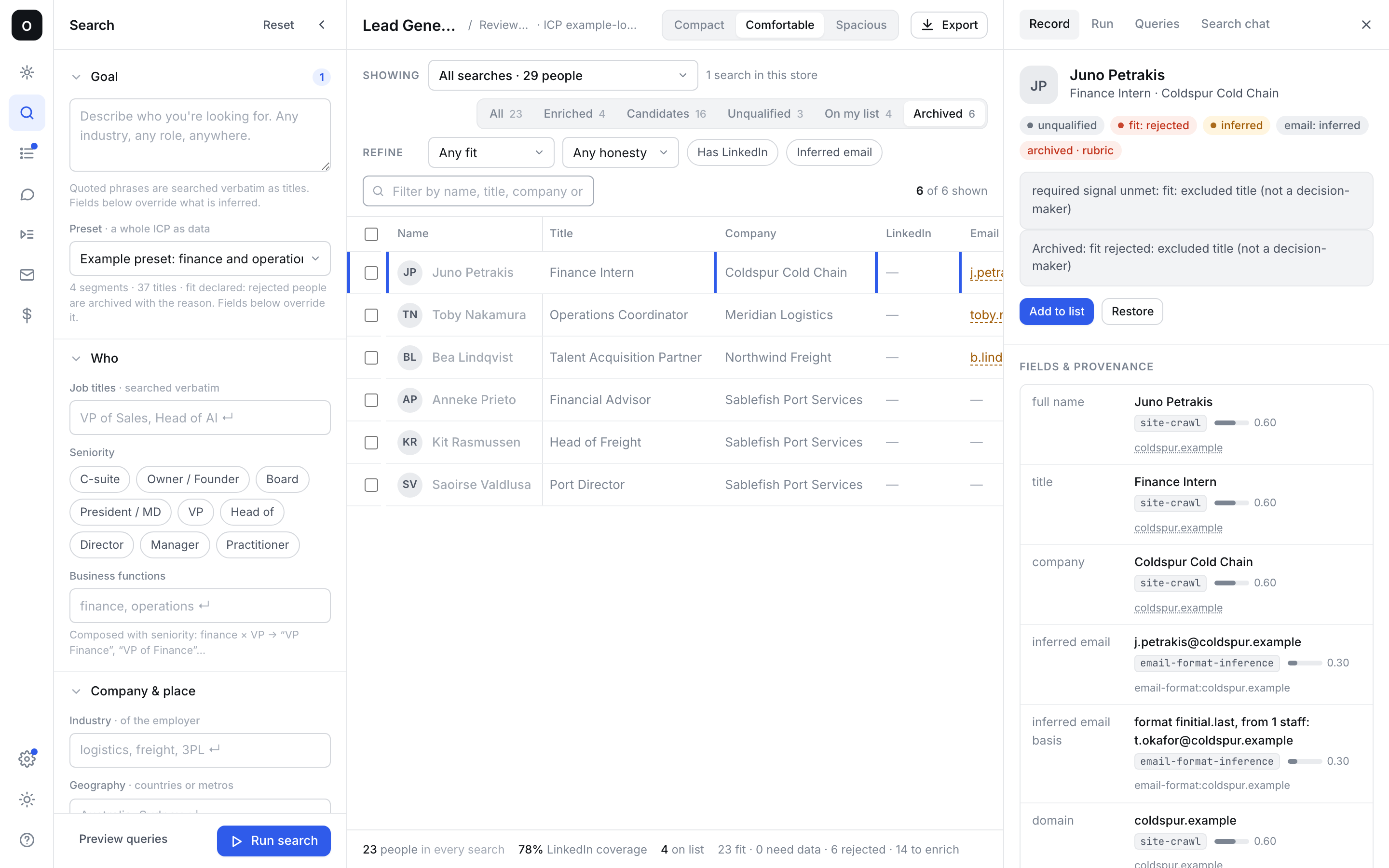Collapse the Search panel with the chevron
Viewport: 1389px width, 868px height.
322,25
